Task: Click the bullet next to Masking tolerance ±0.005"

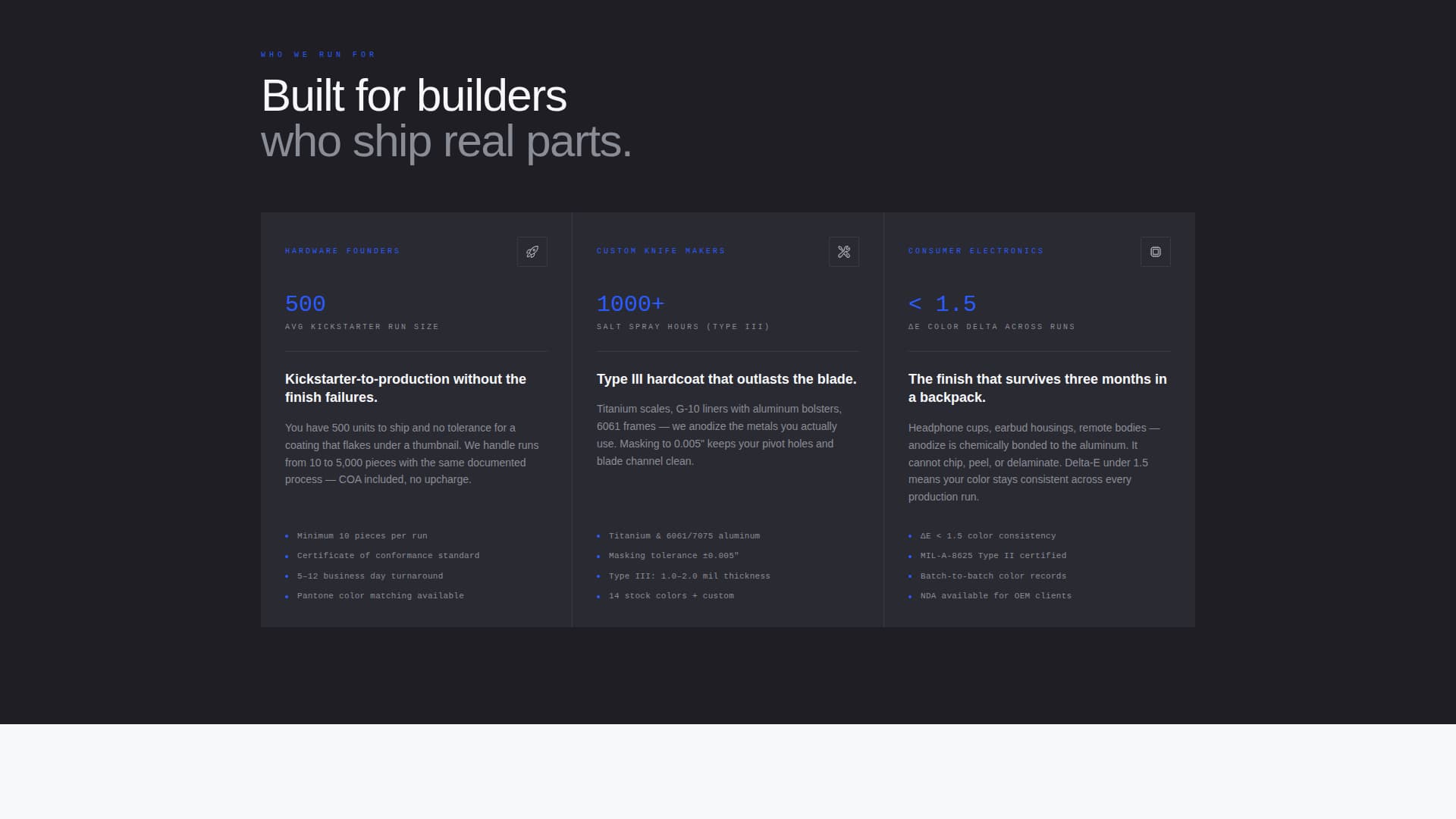Action: click(x=600, y=556)
